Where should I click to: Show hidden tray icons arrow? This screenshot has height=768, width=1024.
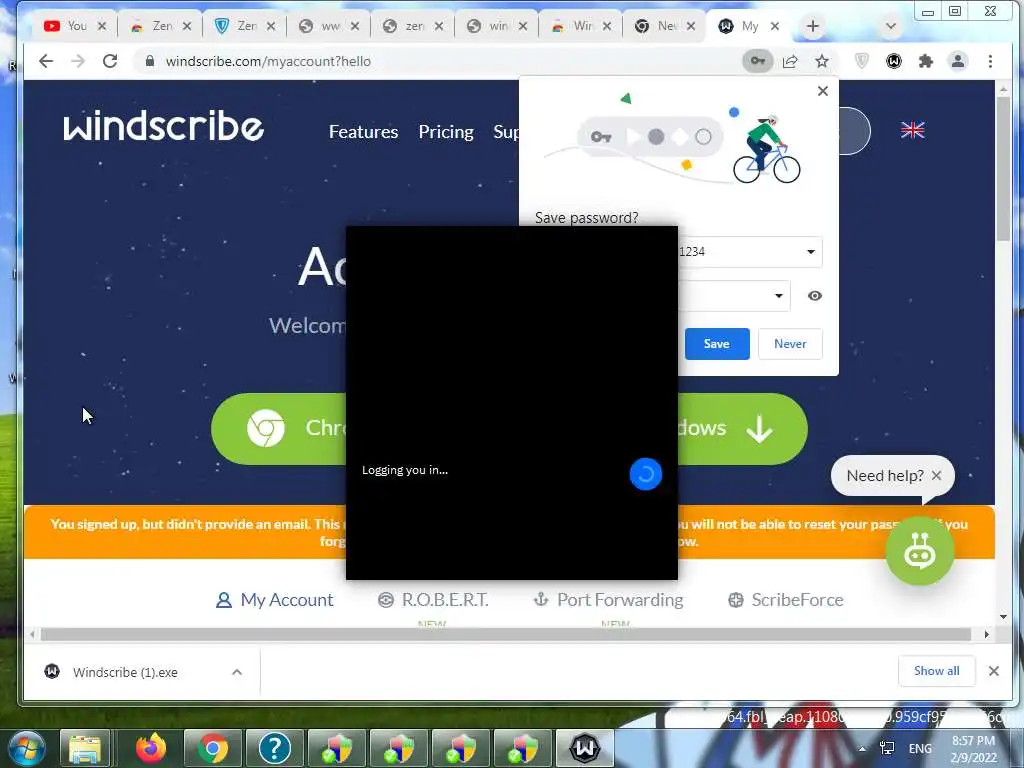coord(862,749)
